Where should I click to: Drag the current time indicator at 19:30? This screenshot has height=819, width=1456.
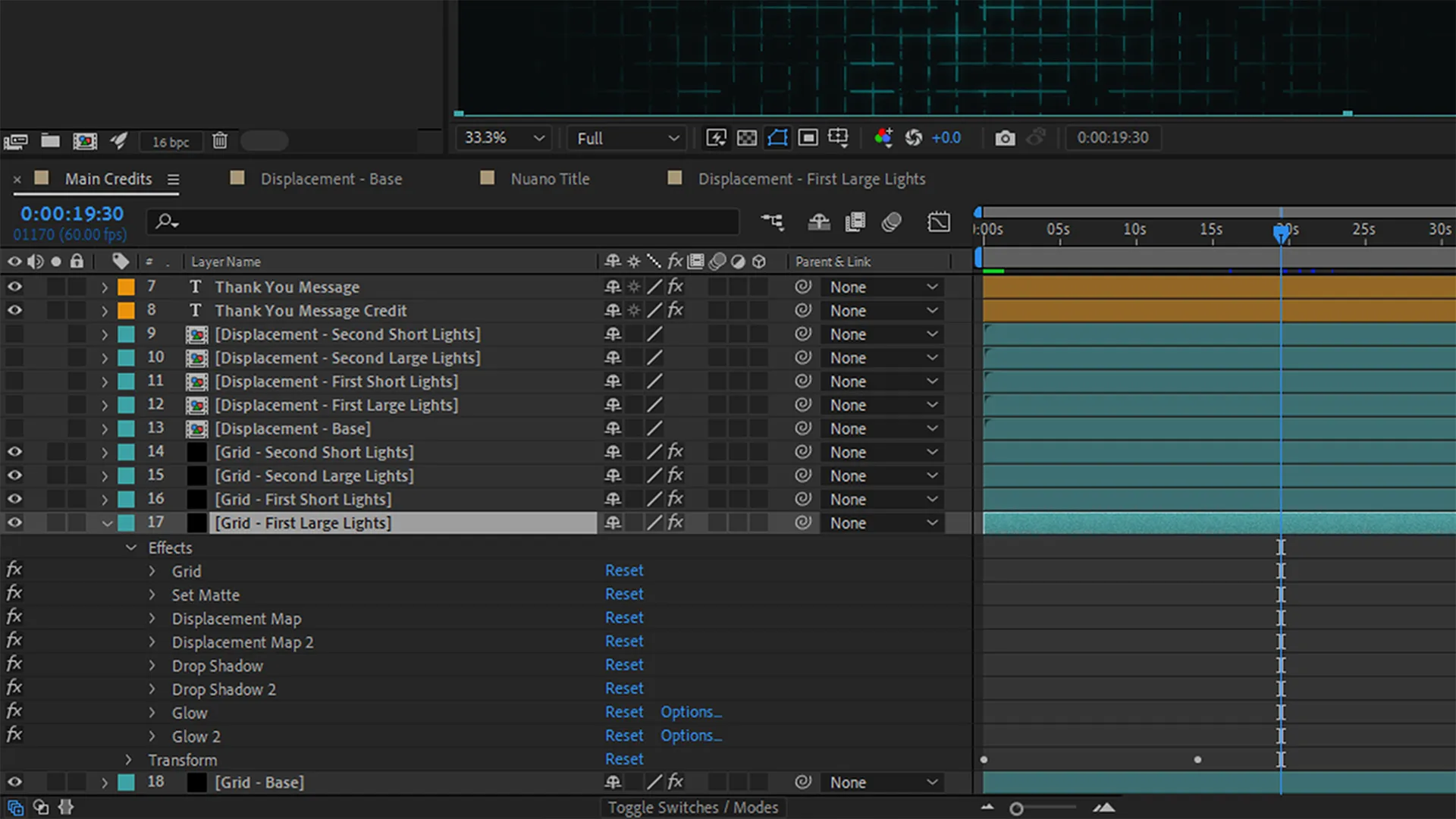pos(1281,230)
